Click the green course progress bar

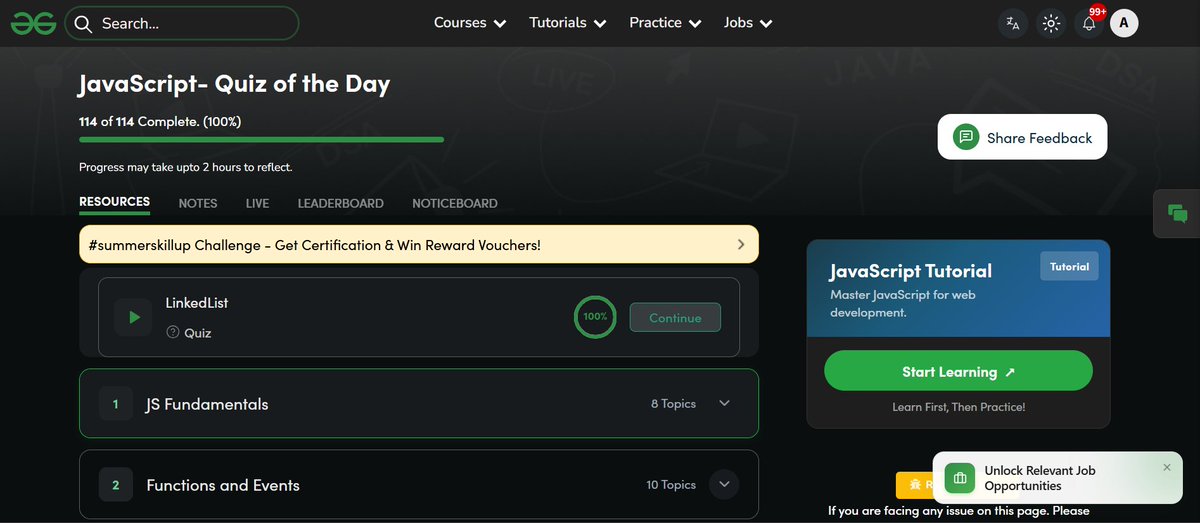[x=261, y=139]
